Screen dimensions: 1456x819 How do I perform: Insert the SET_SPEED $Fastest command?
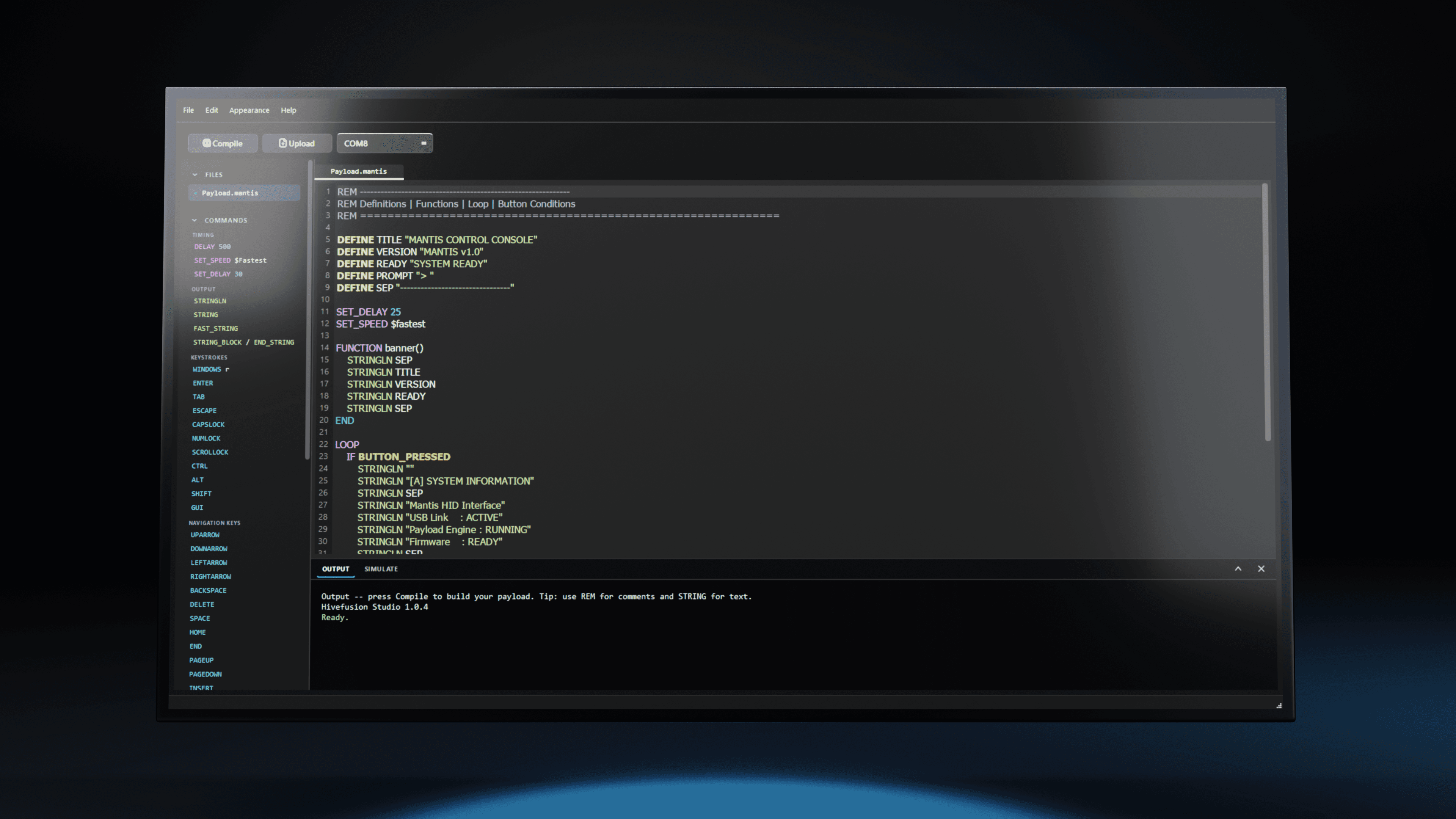tap(230, 260)
